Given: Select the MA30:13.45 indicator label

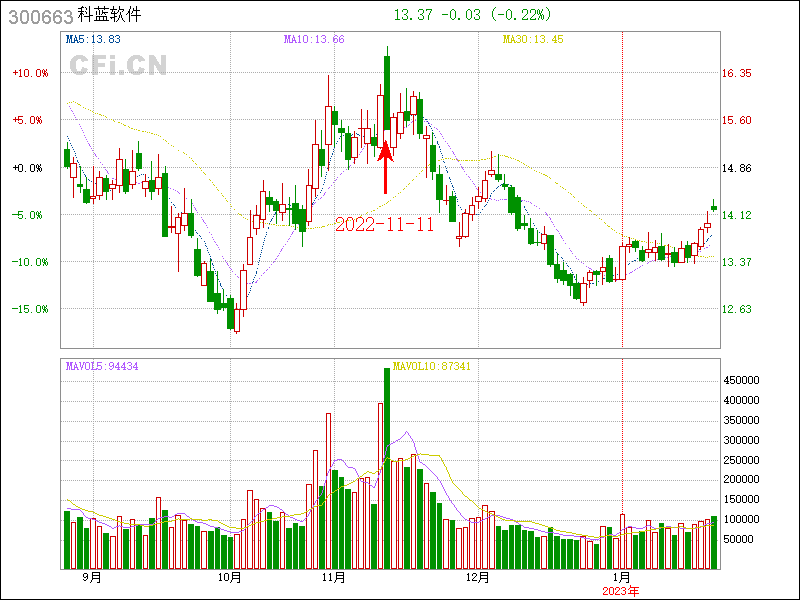Looking at the screenshot, I should [x=533, y=39].
